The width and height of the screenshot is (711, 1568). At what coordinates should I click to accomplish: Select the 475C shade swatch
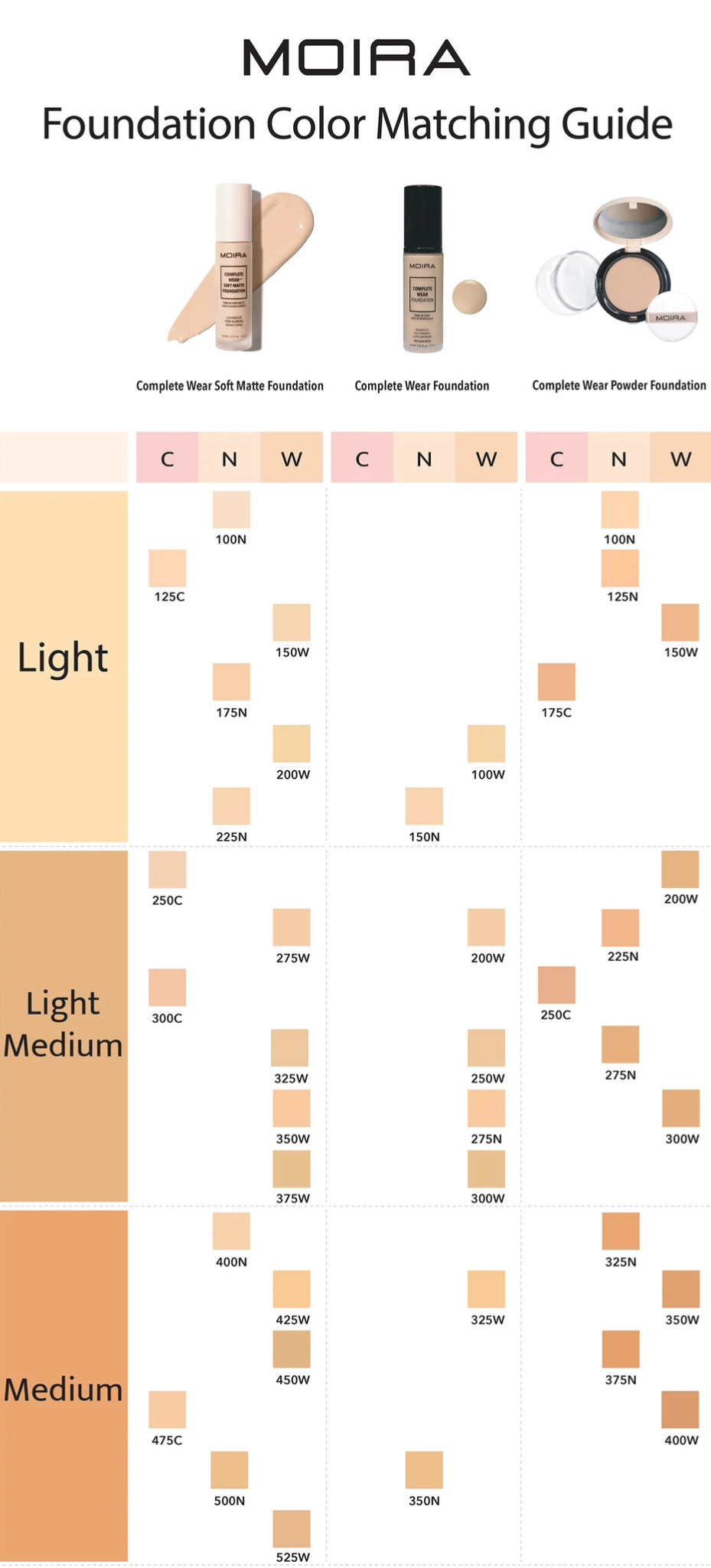coord(168,1410)
